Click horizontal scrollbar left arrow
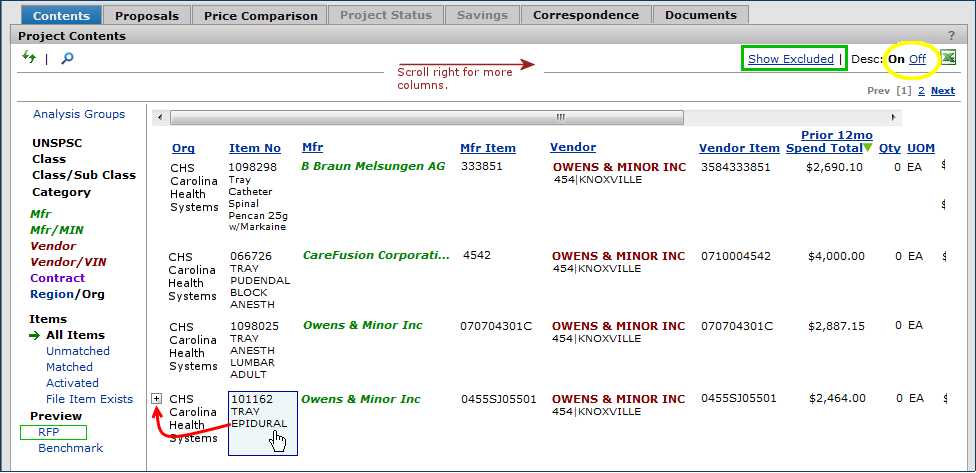976x473 pixels. [x=160, y=117]
